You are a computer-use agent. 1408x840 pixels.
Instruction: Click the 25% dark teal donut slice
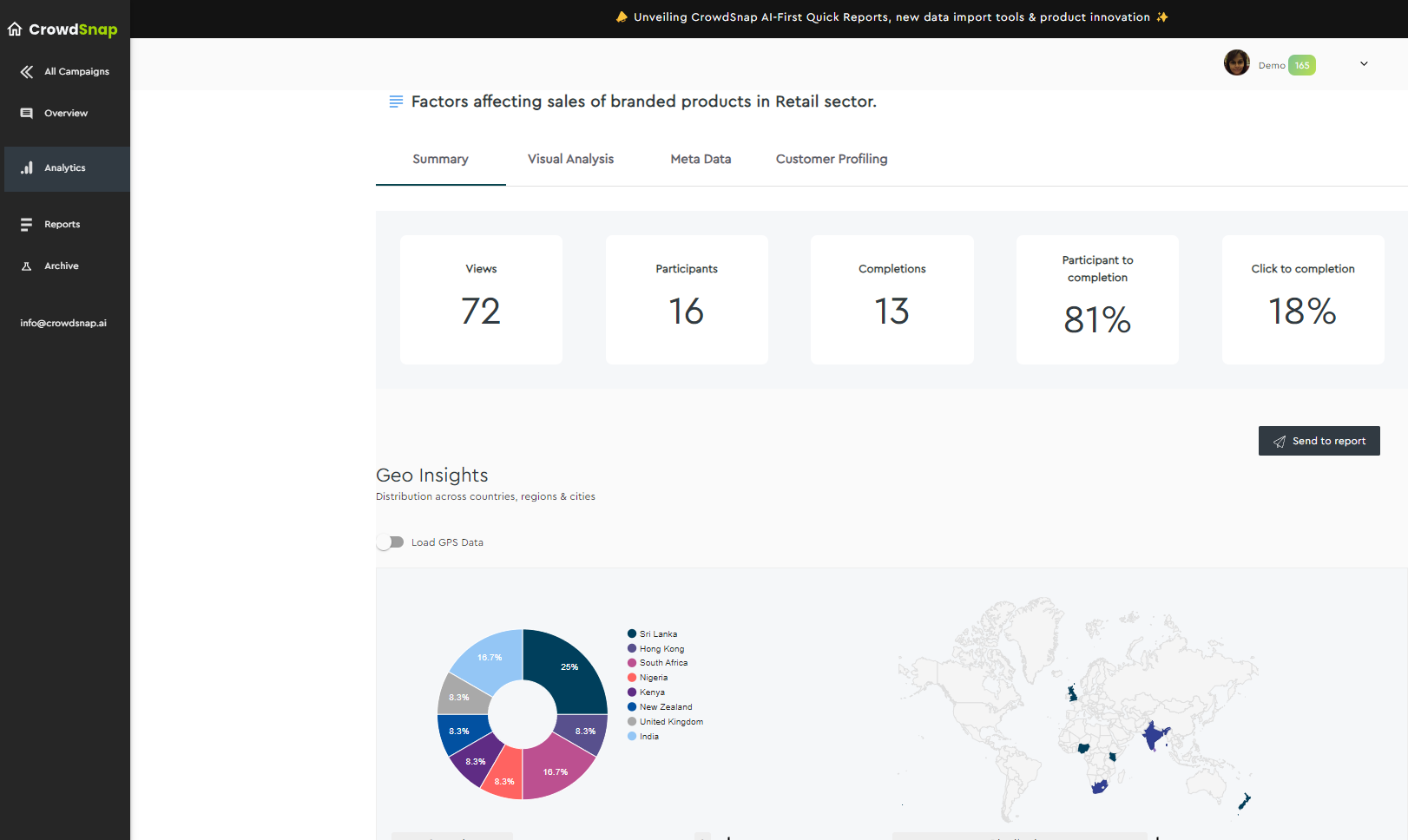(569, 668)
